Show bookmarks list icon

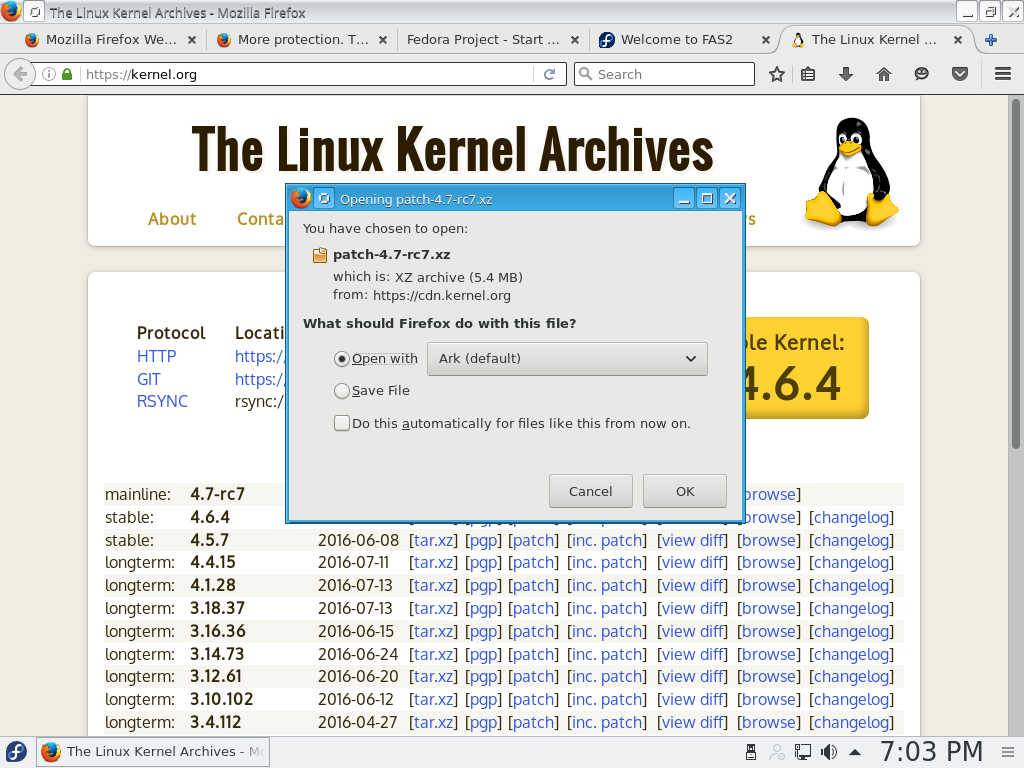click(808, 74)
